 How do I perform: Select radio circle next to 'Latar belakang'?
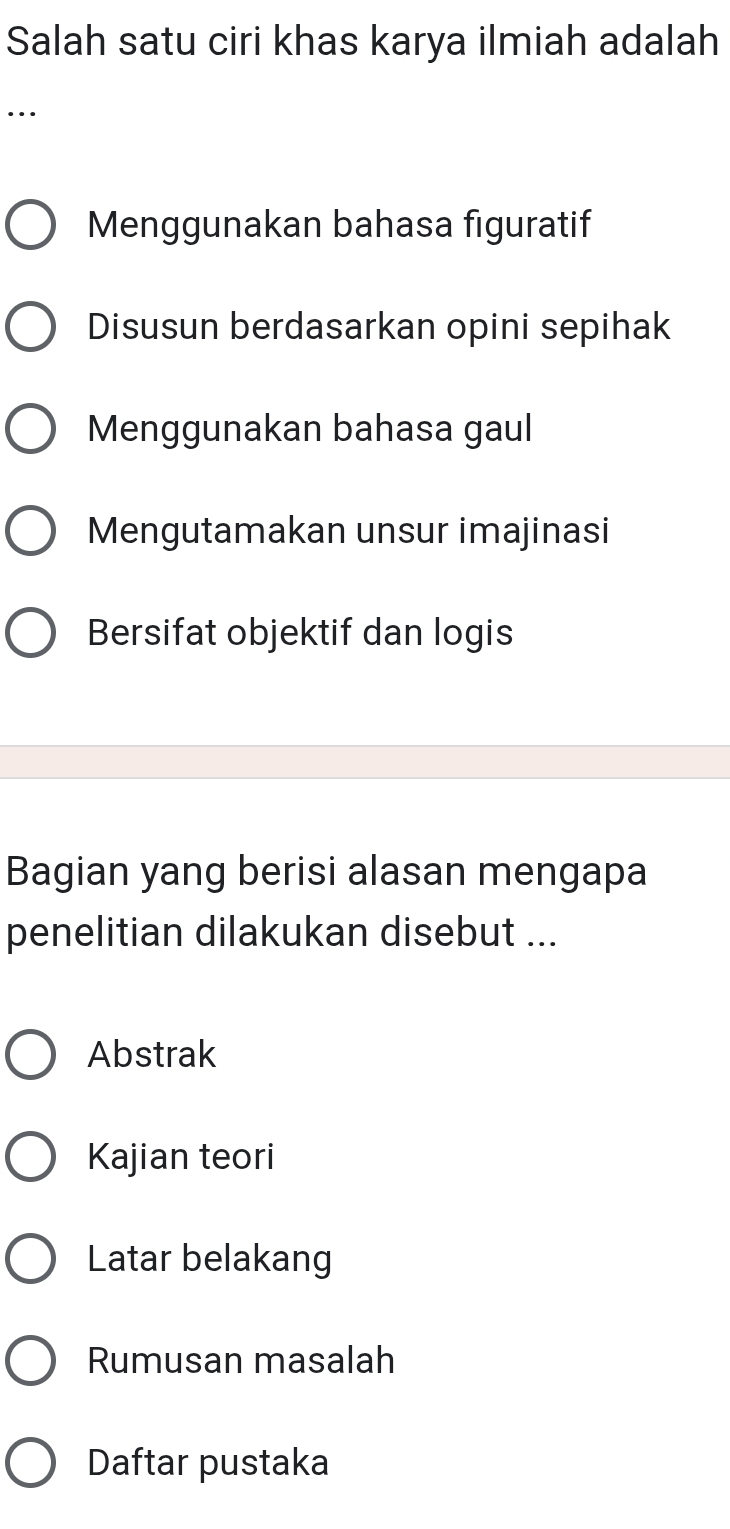[x=31, y=1260]
